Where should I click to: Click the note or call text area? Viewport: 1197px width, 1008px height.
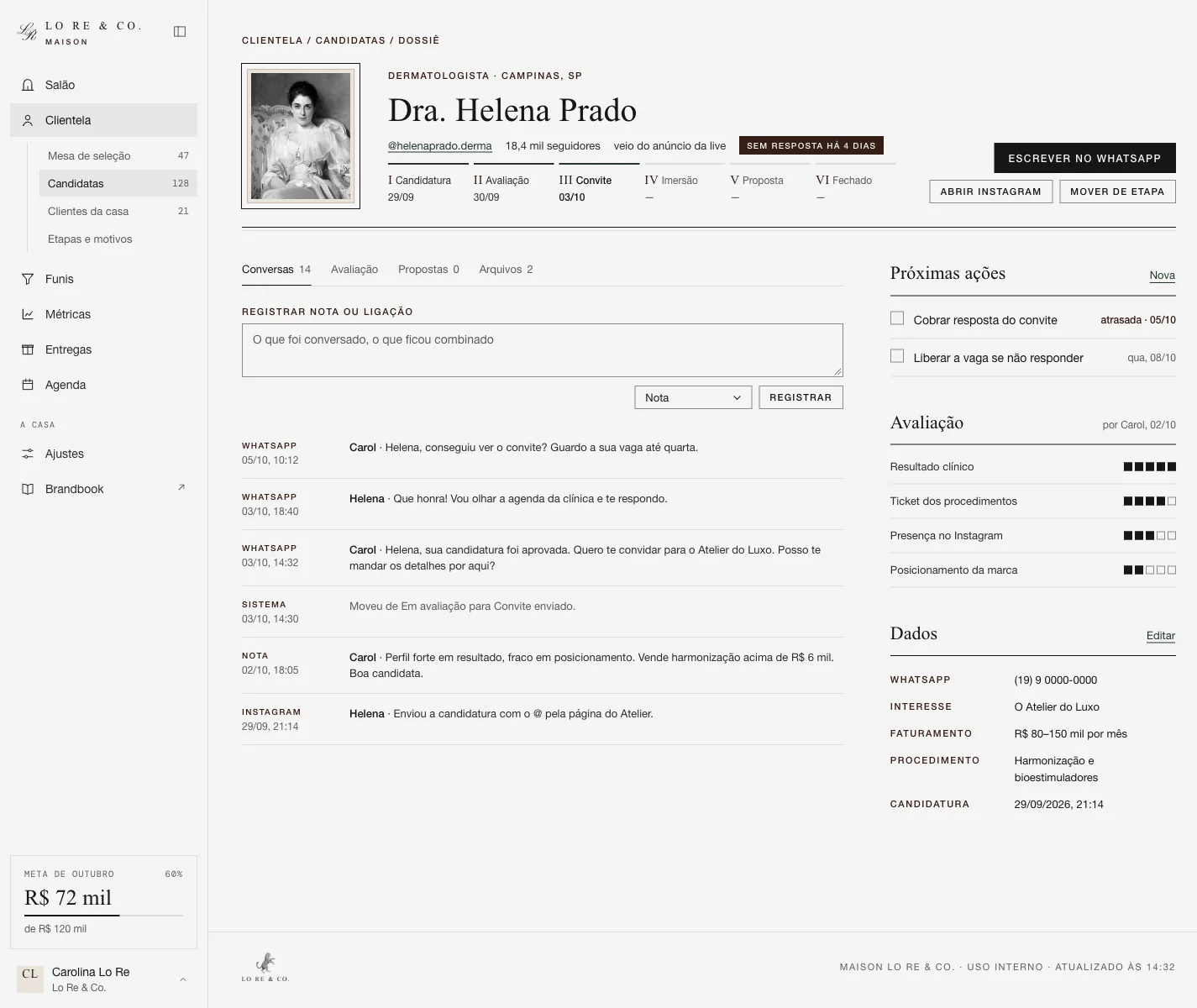[543, 350]
